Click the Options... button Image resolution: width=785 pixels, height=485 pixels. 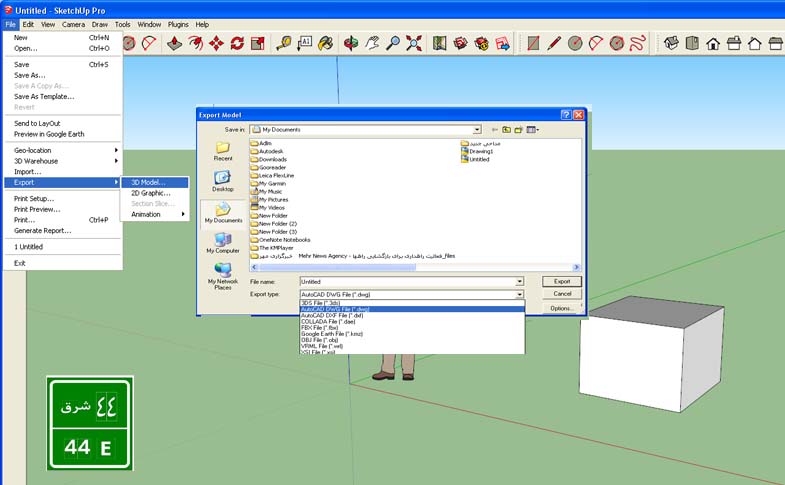[x=562, y=308]
